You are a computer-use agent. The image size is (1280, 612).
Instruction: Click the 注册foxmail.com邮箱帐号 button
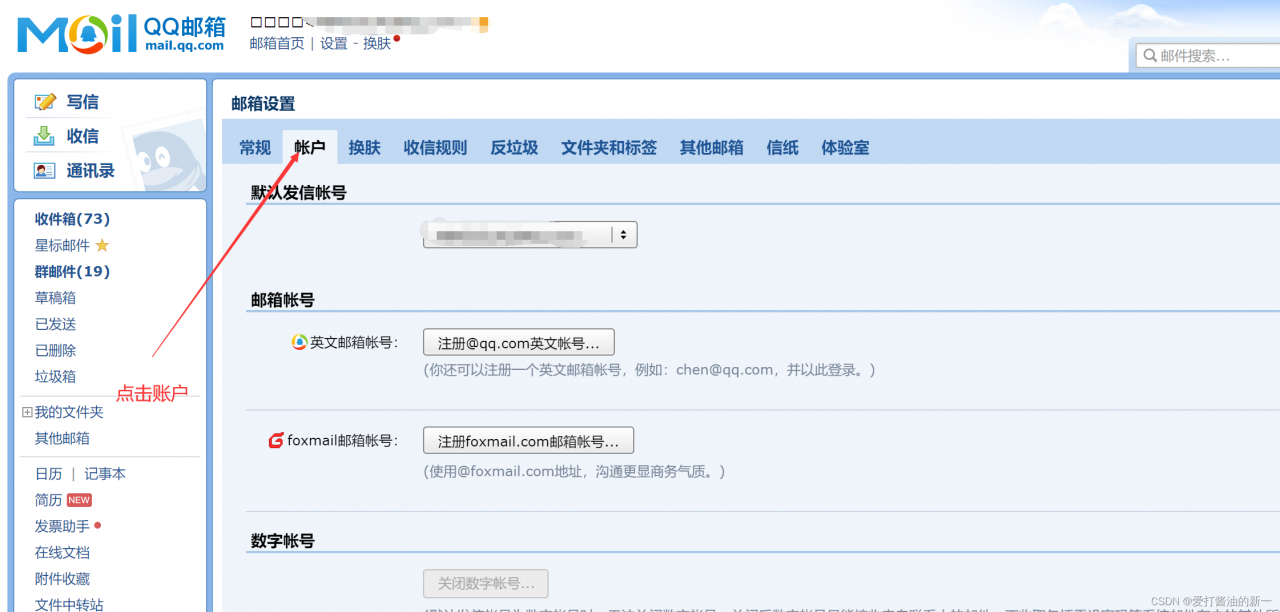(x=528, y=439)
